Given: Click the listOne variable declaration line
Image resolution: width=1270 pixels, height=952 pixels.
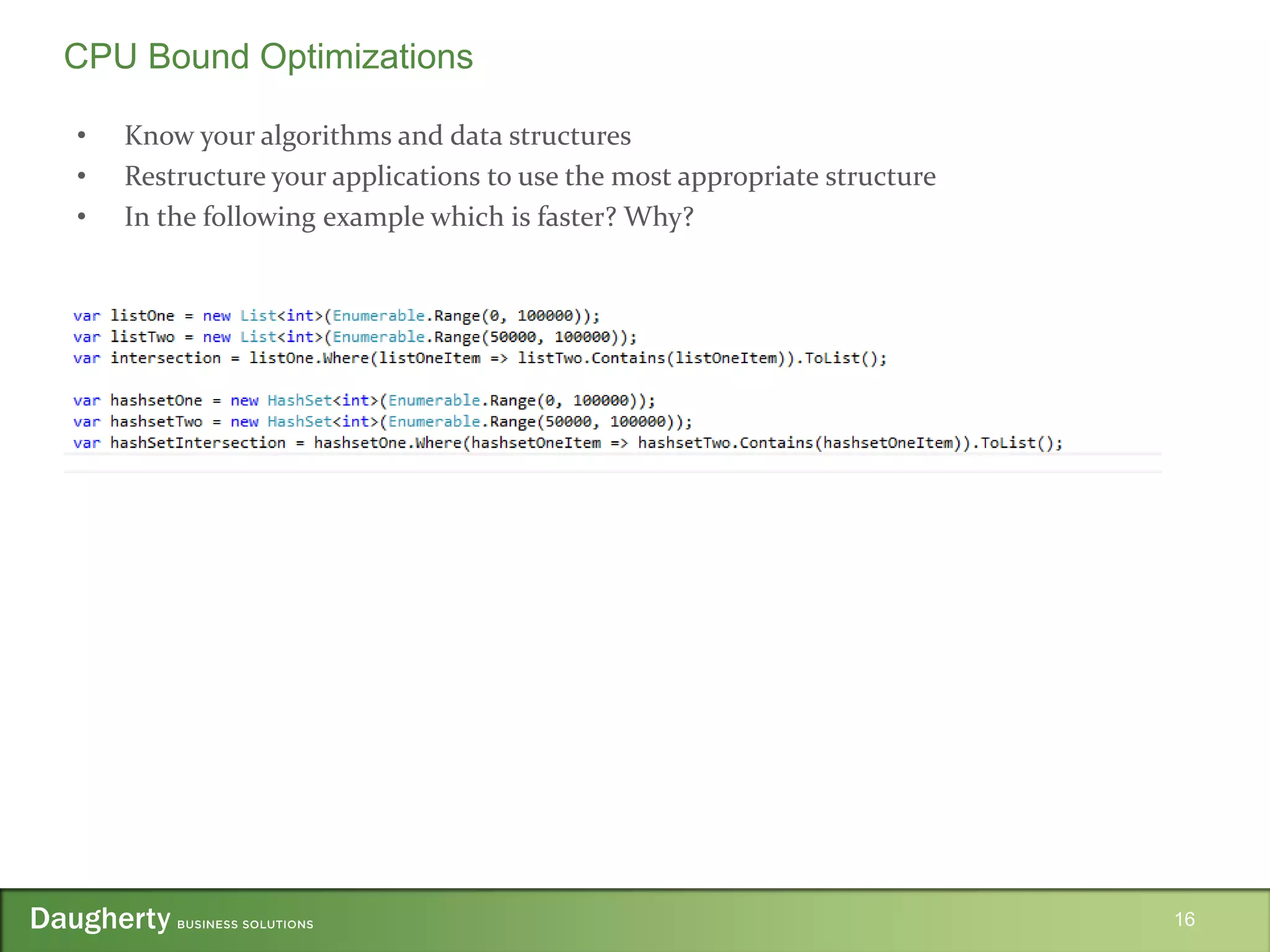Looking at the screenshot, I should (336, 316).
